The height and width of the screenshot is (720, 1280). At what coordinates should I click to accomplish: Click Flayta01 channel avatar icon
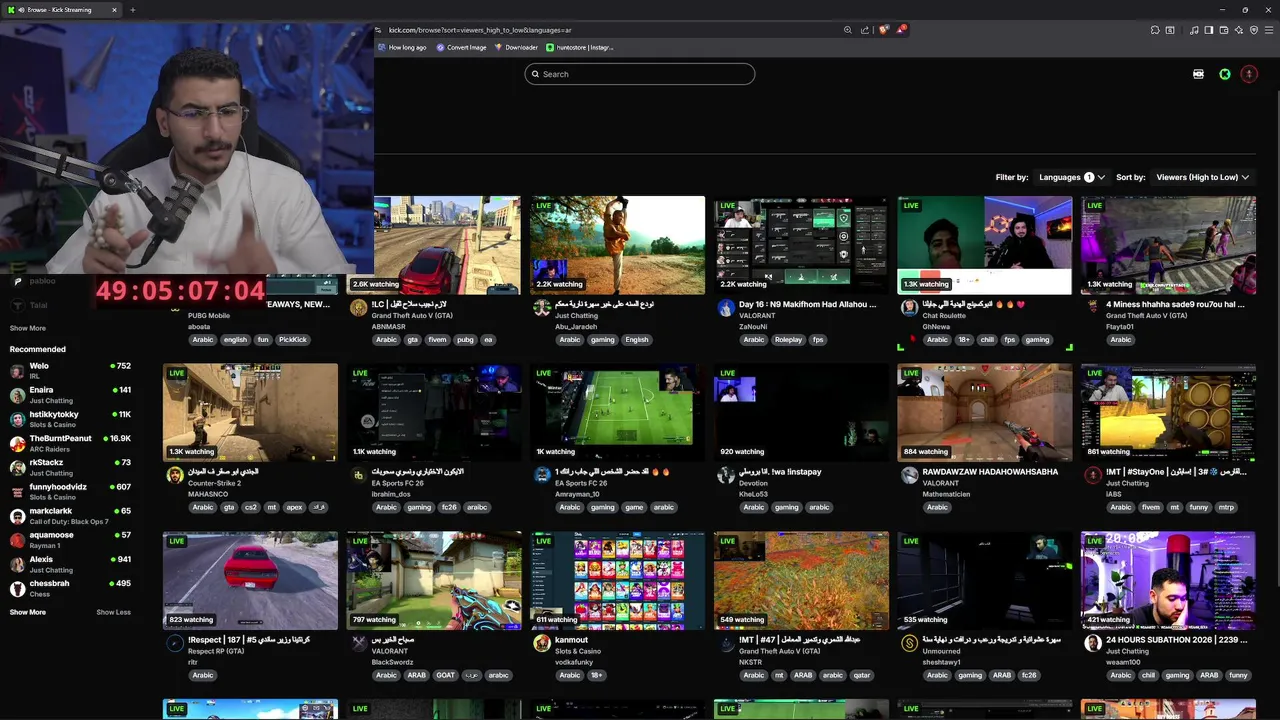tap(1093, 308)
